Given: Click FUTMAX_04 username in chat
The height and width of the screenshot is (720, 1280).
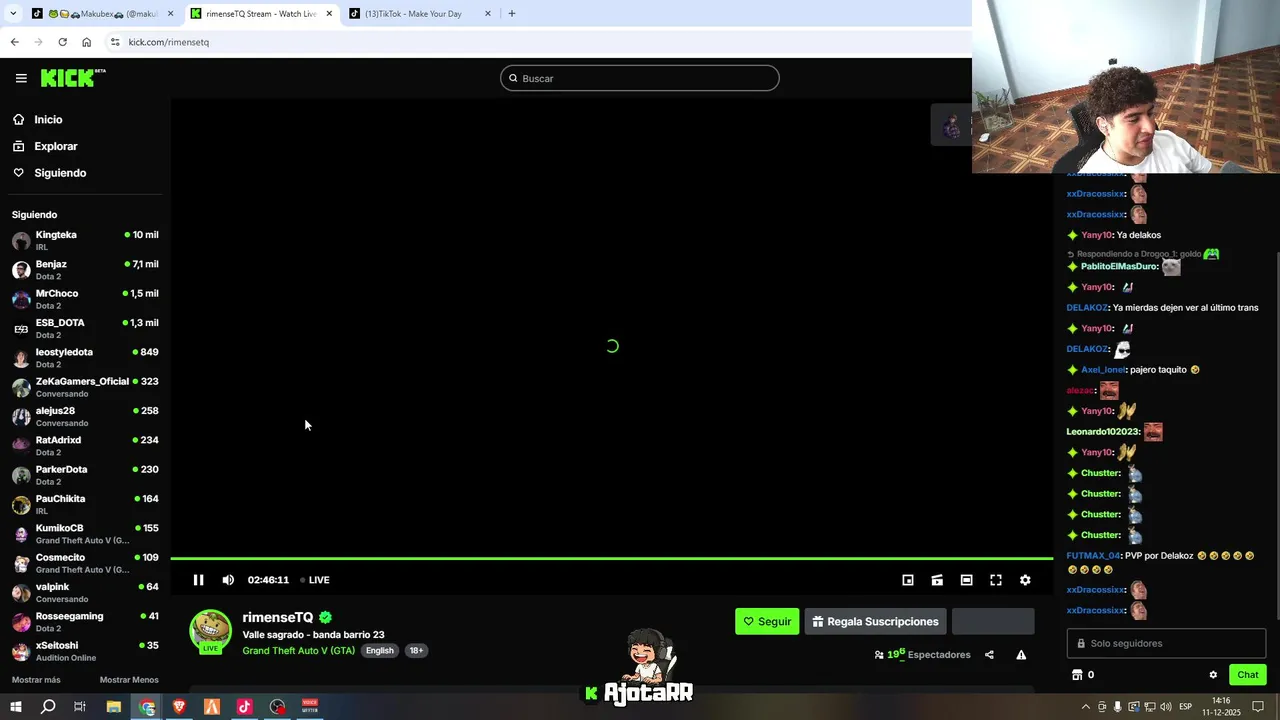Looking at the screenshot, I should coord(1093,556).
